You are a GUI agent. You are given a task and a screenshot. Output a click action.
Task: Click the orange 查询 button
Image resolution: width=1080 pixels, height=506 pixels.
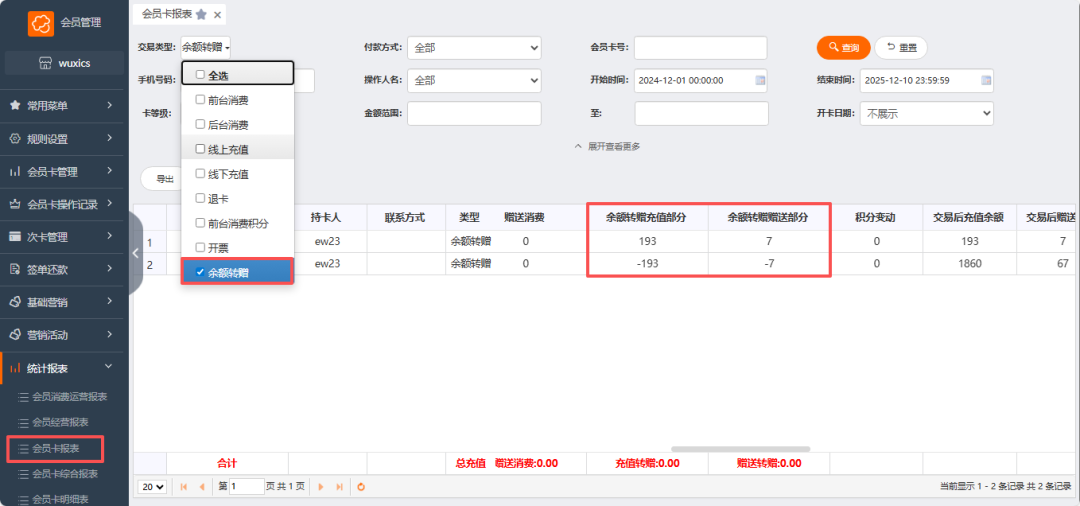coord(843,48)
